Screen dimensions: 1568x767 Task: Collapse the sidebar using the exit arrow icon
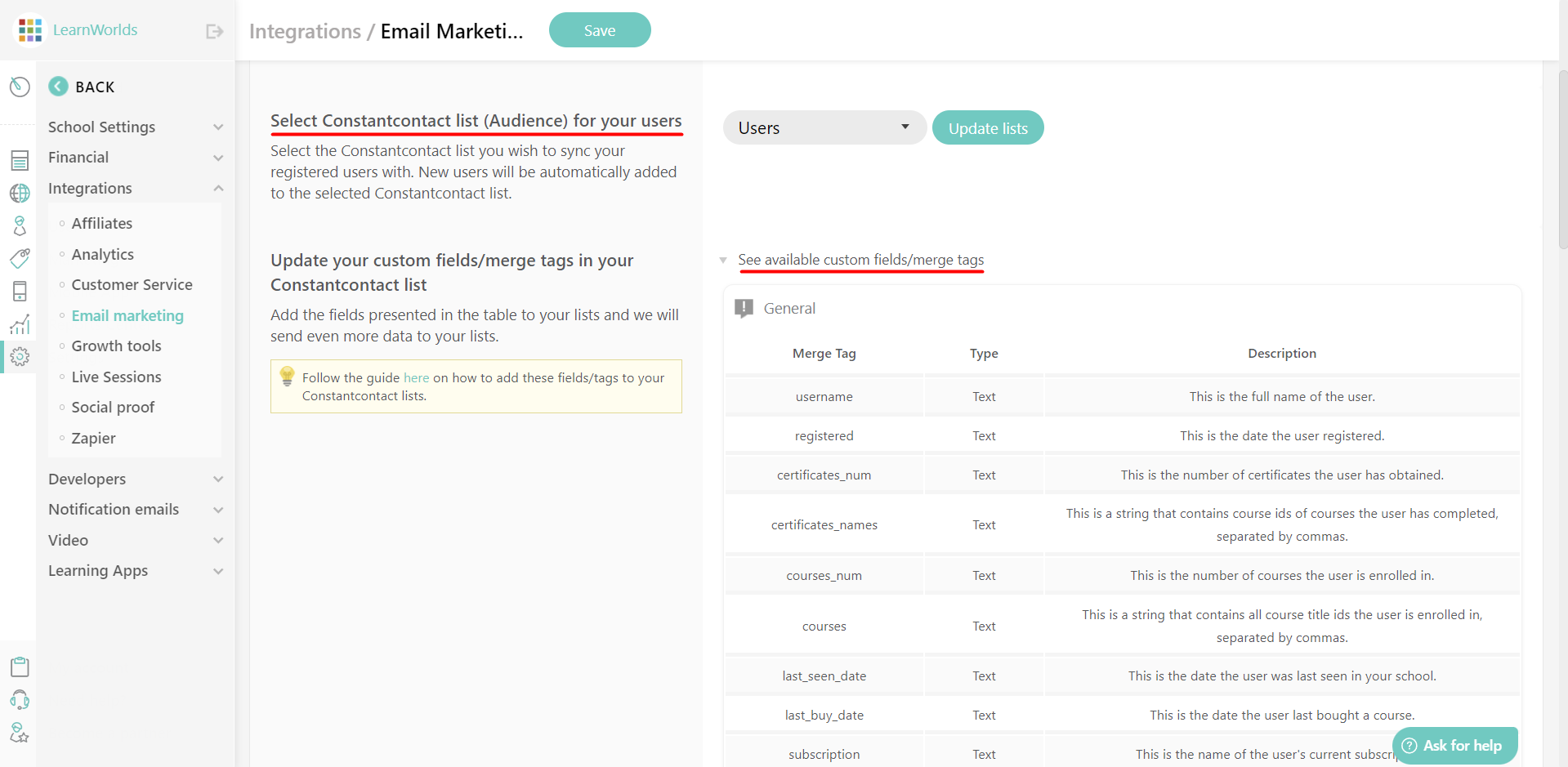pos(213,30)
